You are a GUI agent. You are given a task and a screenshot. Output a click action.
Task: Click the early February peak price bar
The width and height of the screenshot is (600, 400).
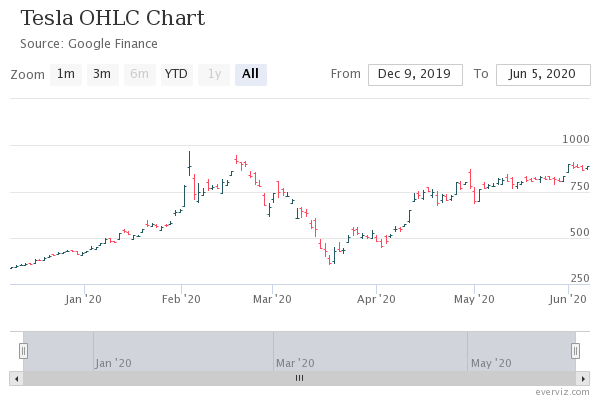(189, 163)
